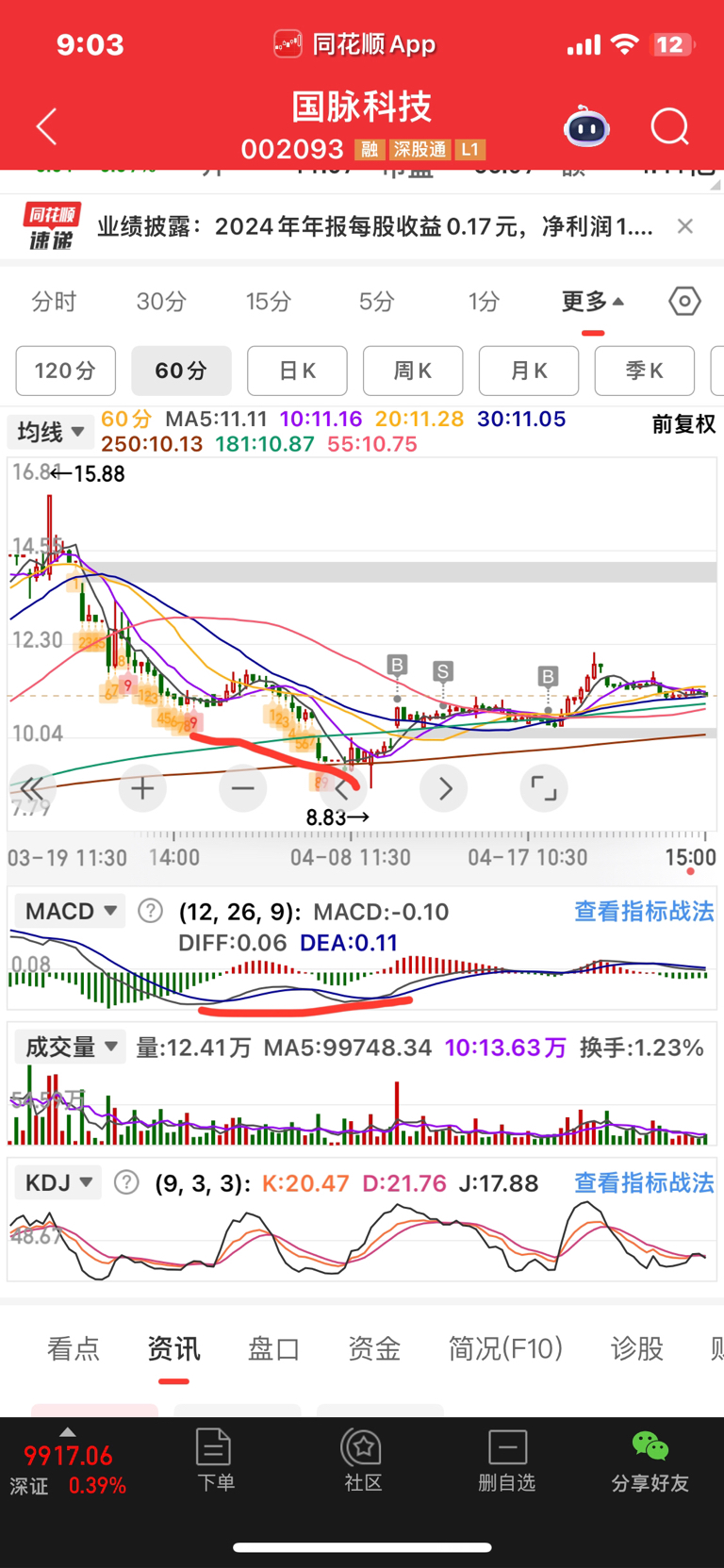724x1568 pixels.
Task: Tap MA5:11.11 moving average value
Action: [x=216, y=419]
